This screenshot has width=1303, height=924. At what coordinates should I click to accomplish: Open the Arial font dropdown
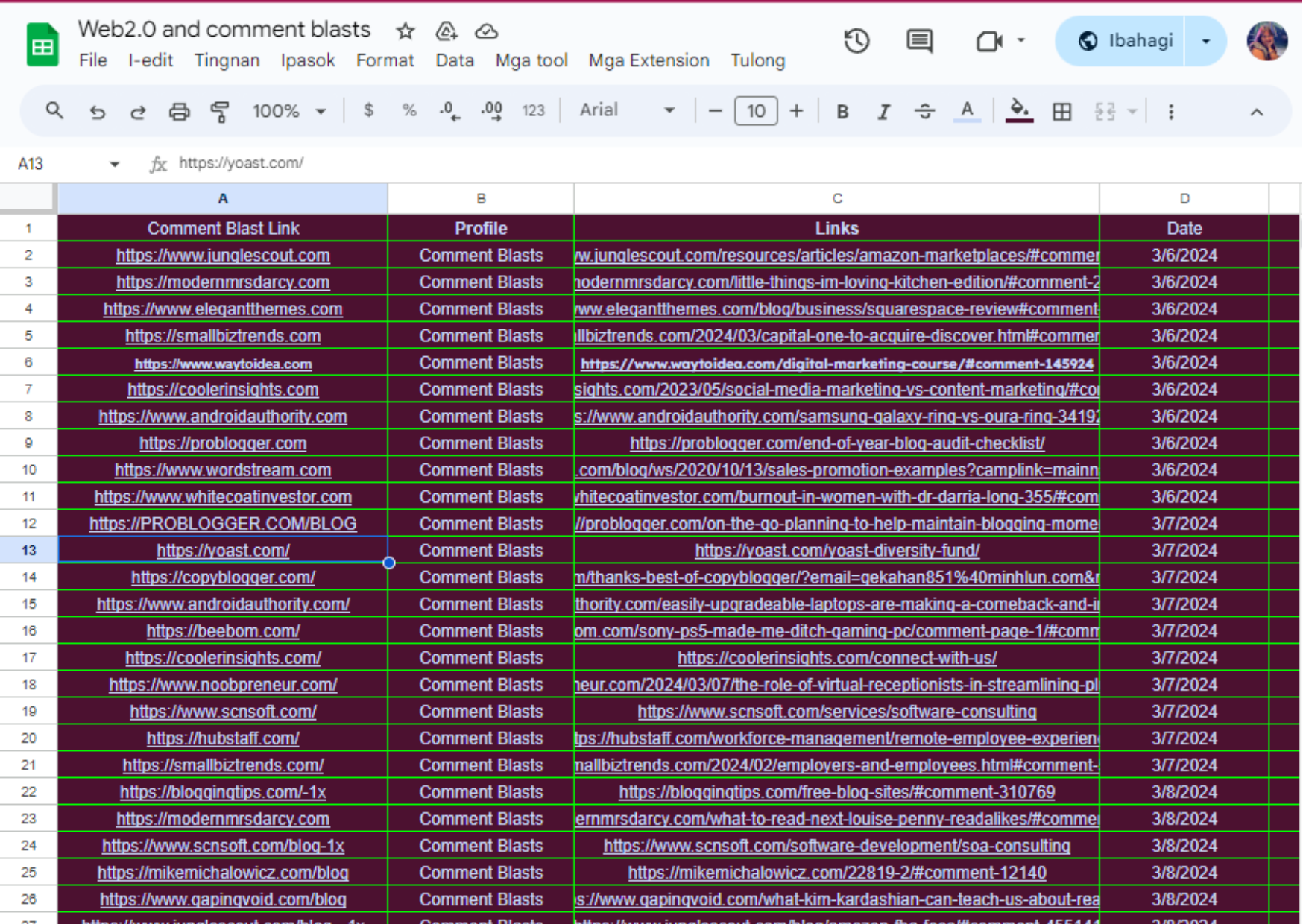click(x=628, y=110)
